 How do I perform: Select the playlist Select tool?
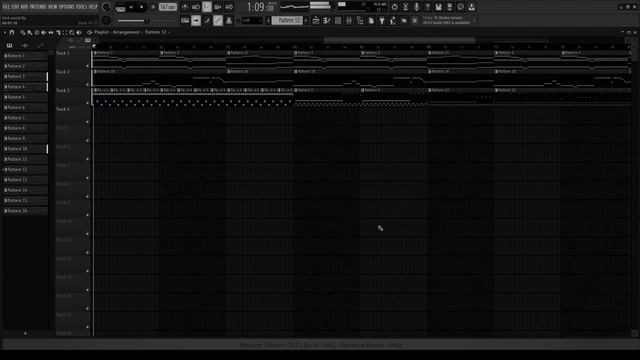pos(65,32)
